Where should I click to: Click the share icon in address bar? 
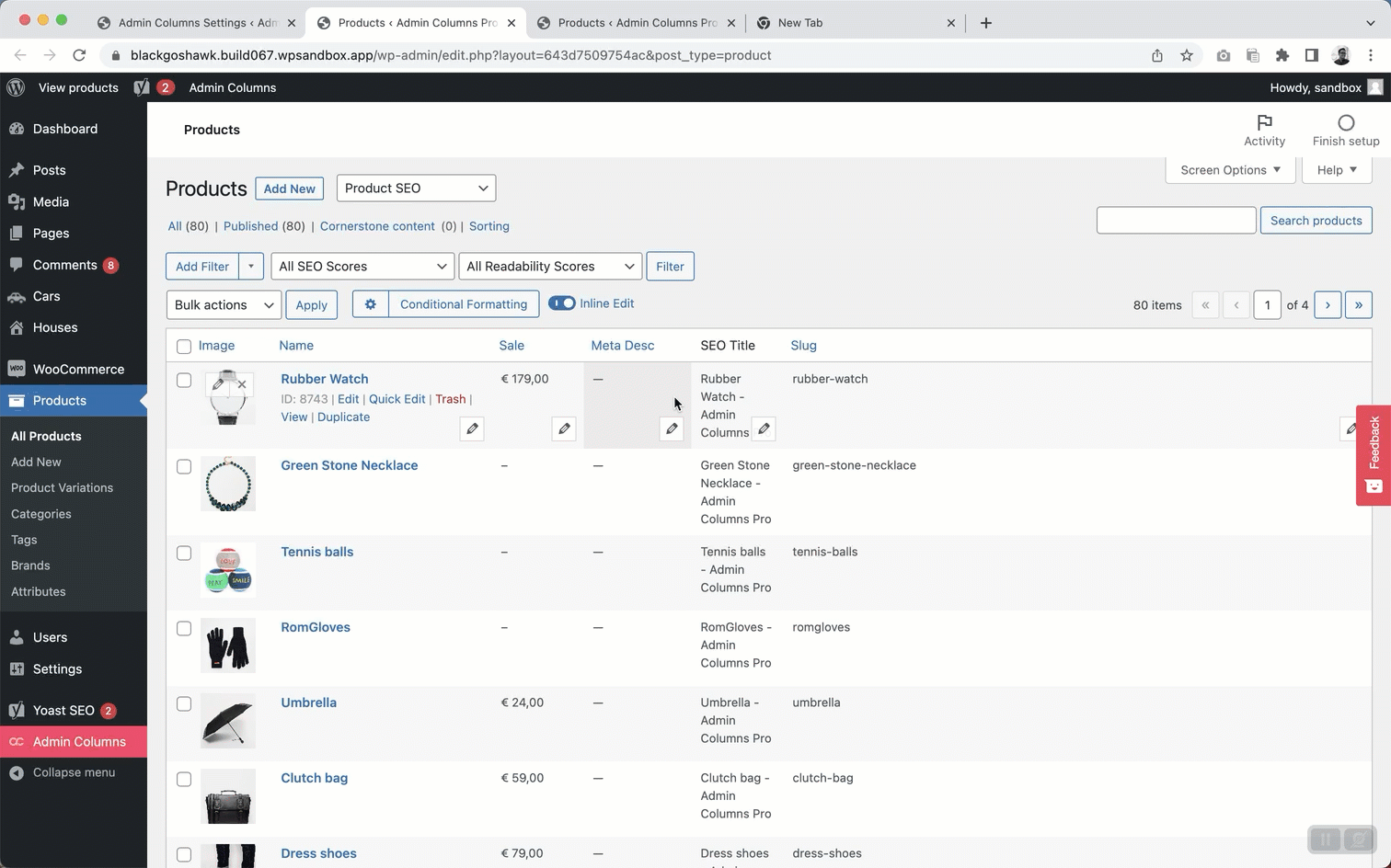pyautogui.click(x=1157, y=55)
